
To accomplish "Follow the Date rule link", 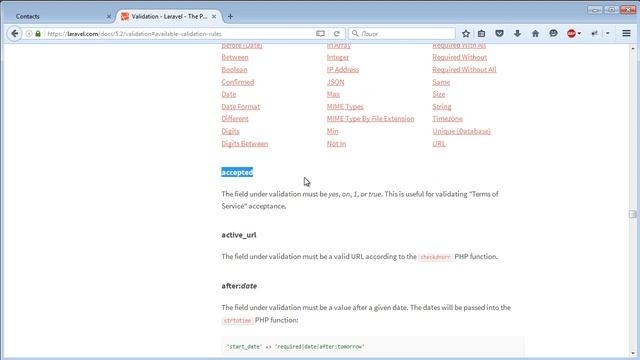I will [x=229, y=94].
